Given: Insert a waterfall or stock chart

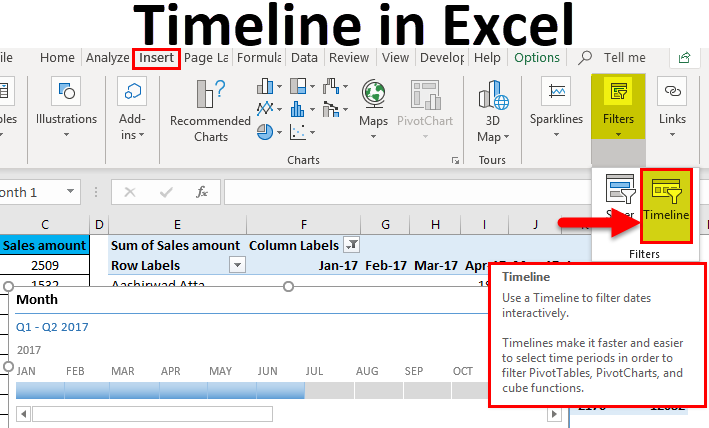Looking at the screenshot, I should pyautogui.click(x=331, y=86).
